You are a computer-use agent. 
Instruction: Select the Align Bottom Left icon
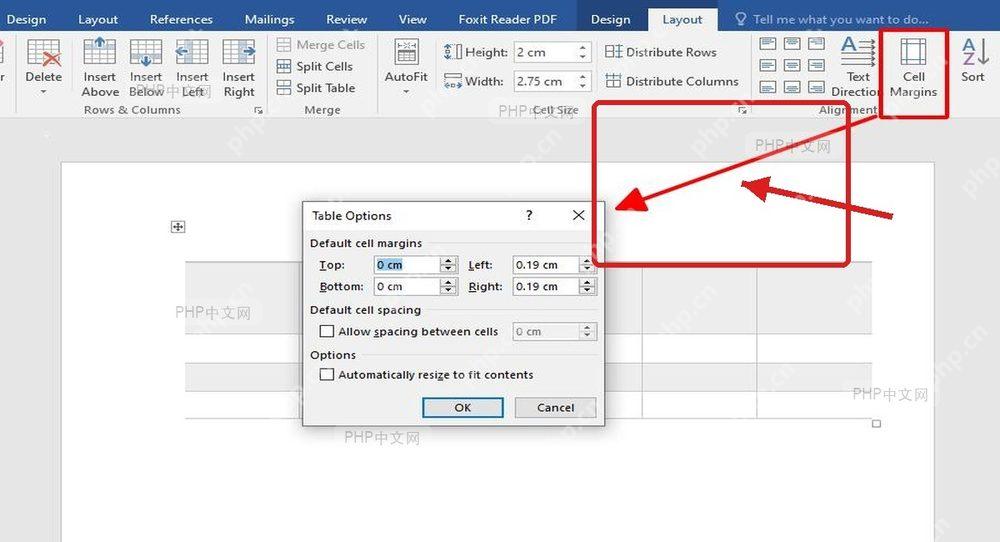(x=768, y=87)
